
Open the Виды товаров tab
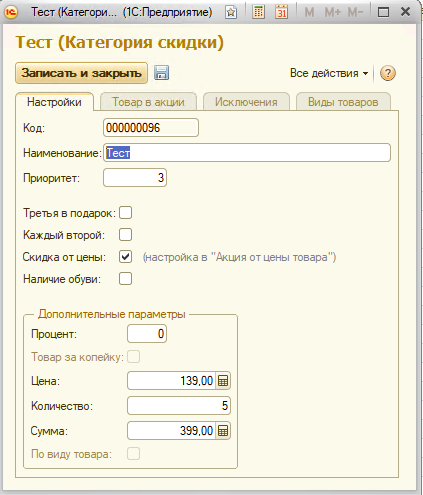[x=343, y=102]
